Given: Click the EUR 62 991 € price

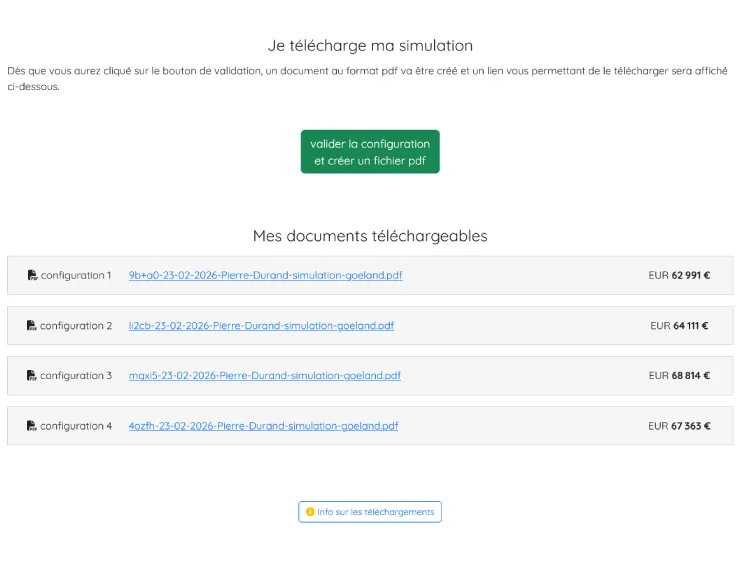Looking at the screenshot, I should click(679, 275).
